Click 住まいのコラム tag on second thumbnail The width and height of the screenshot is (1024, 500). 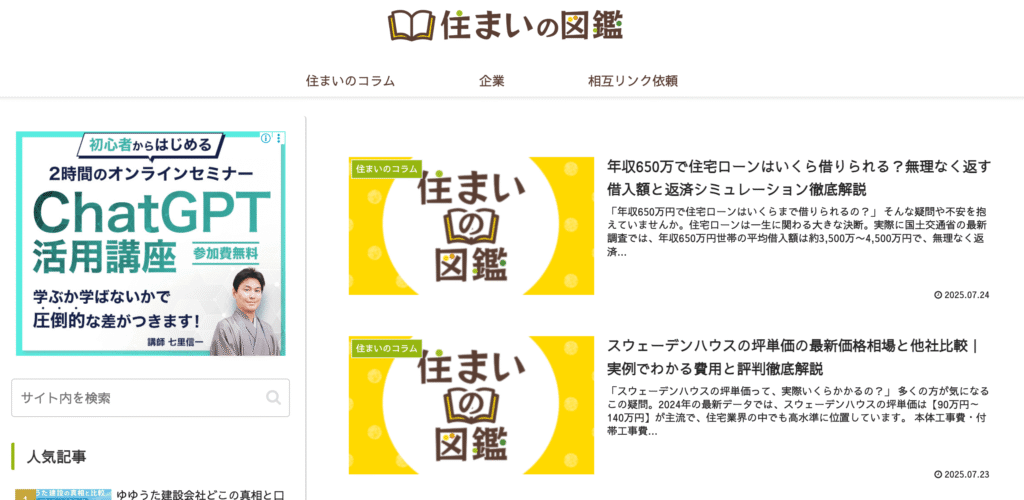385,348
